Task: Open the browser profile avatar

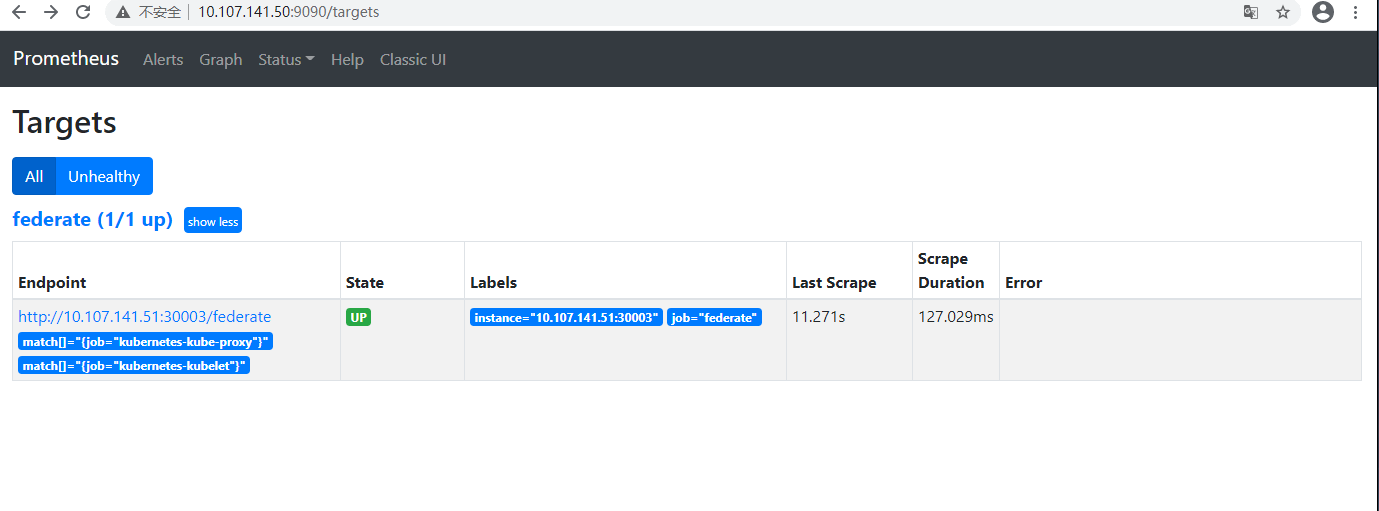Action: (1323, 12)
